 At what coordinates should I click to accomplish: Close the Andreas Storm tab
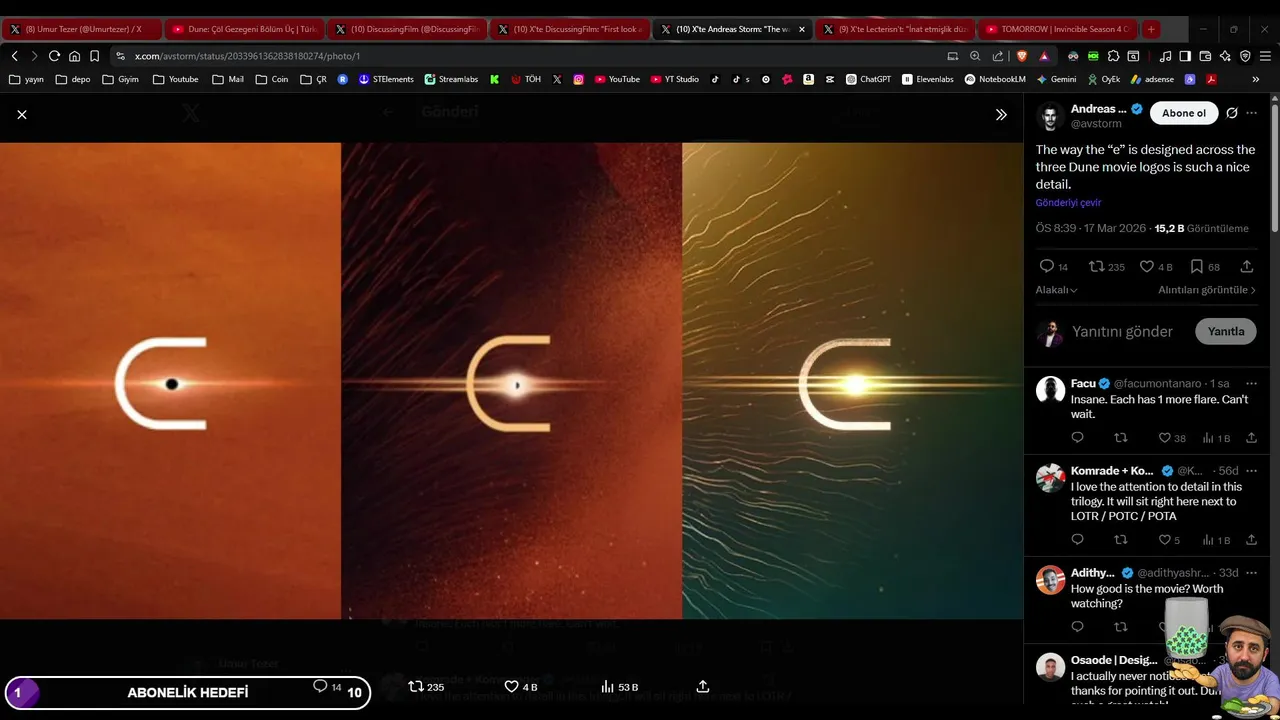point(801,29)
